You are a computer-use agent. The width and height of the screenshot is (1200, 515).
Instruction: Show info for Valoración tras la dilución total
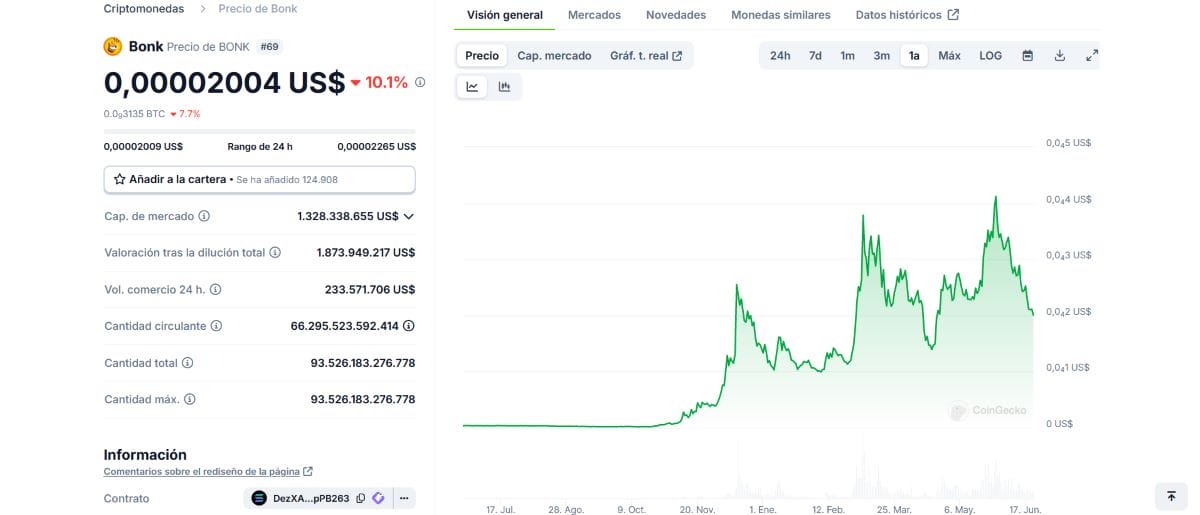pos(275,253)
